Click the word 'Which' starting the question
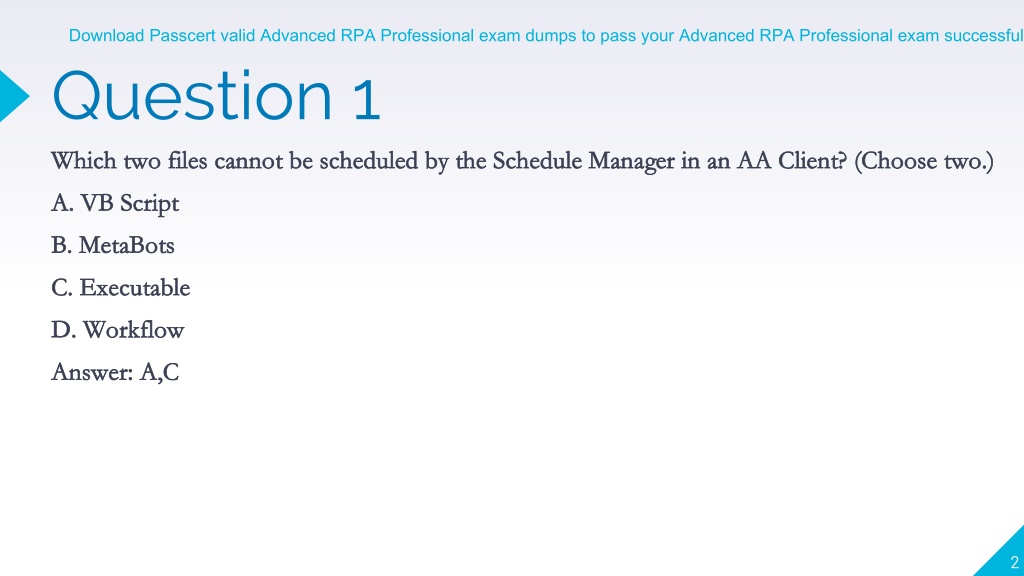Image resolution: width=1024 pixels, height=576 pixels. (84, 161)
